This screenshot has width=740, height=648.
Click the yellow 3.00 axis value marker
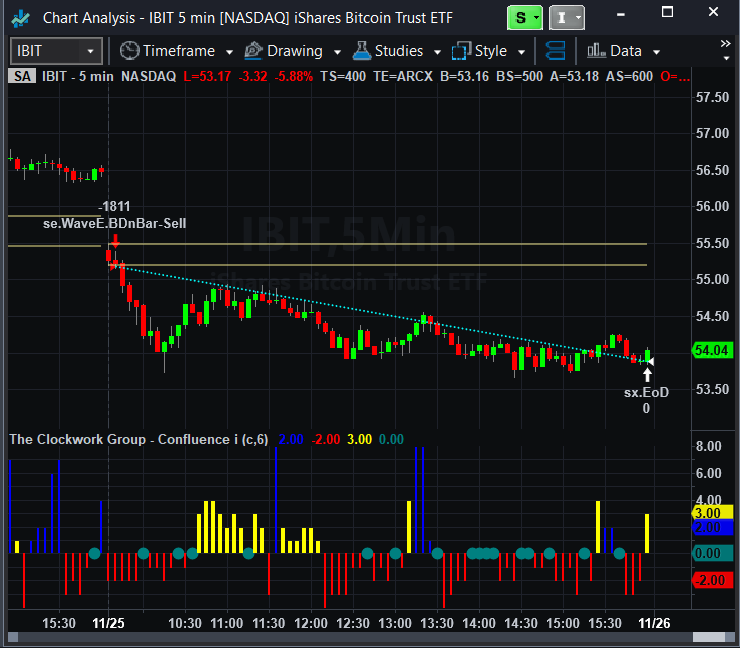tap(712, 513)
